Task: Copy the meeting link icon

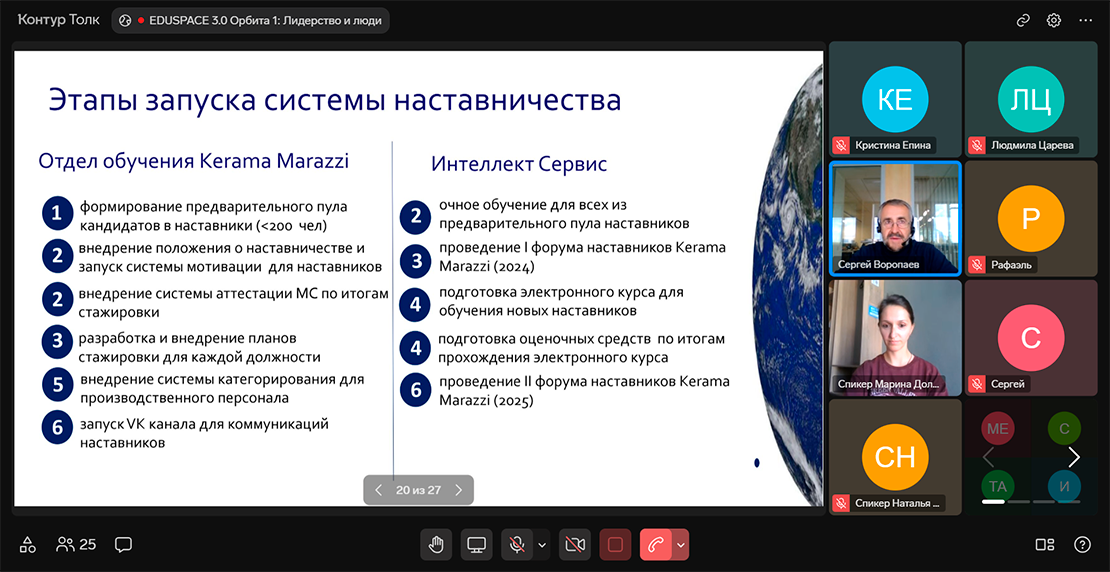Action: tap(1023, 21)
